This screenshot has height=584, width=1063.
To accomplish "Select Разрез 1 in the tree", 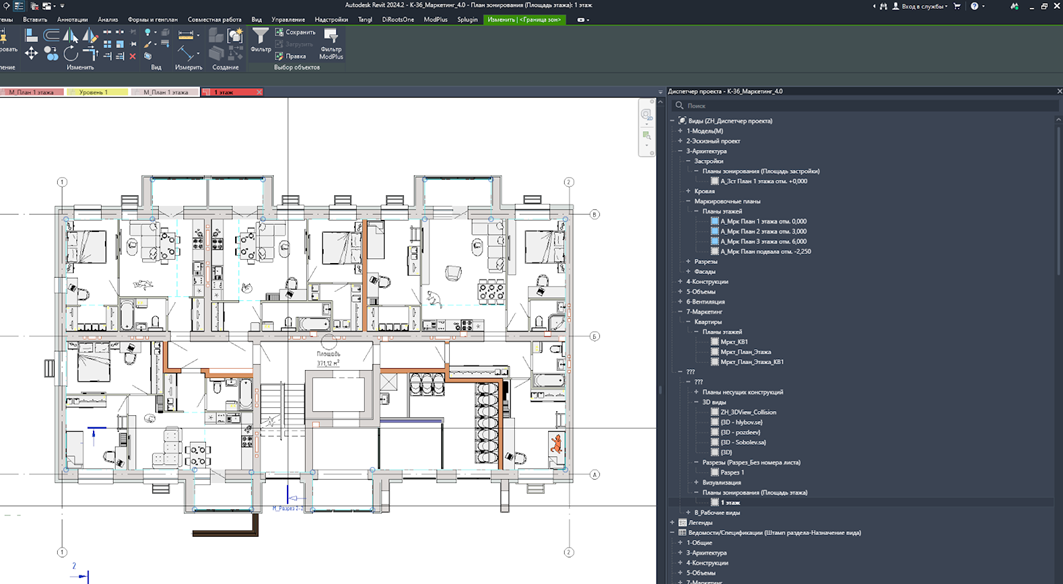I will (x=732, y=473).
